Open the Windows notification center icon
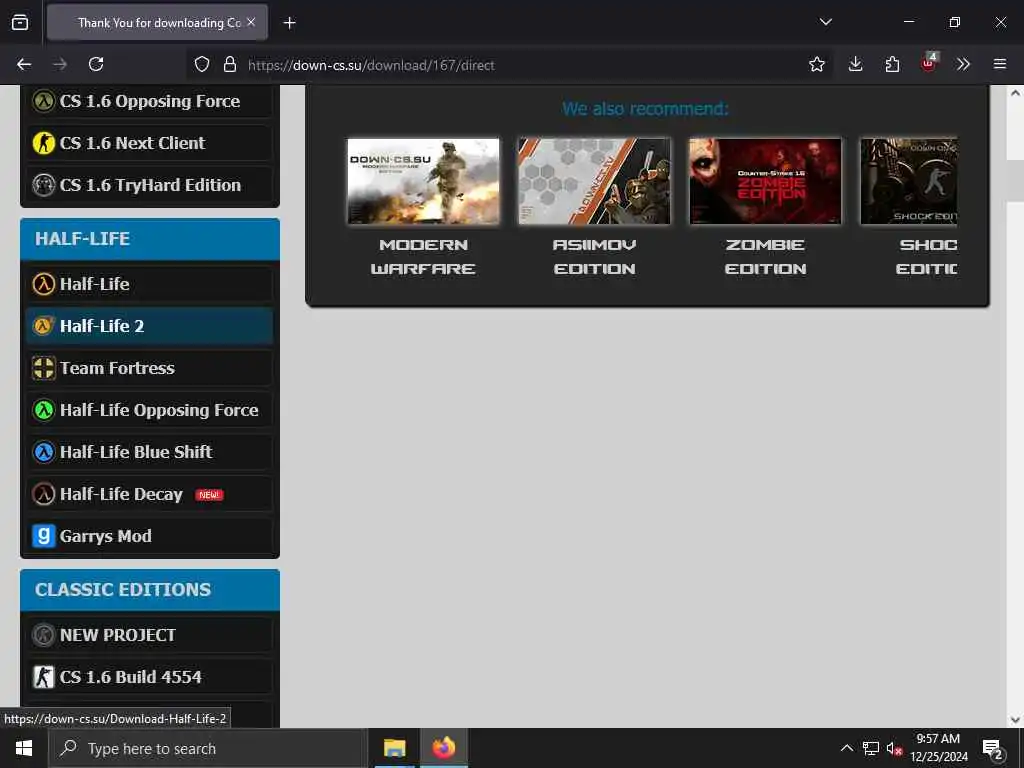Image resolution: width=1024 pixels, height=768 pixels. pos(993,748)
